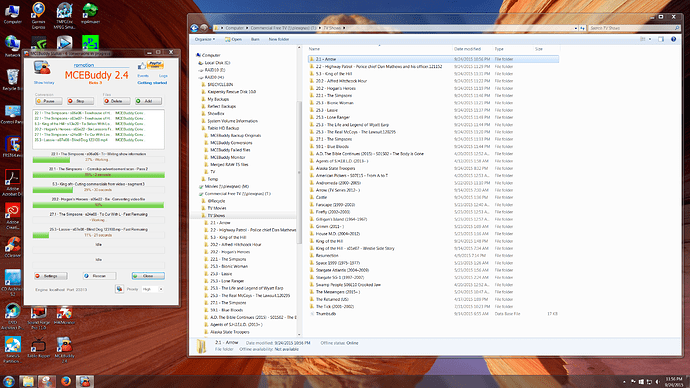Open the Show history link
The width and height of the screenshot is (690, 388).
point(44,83)
